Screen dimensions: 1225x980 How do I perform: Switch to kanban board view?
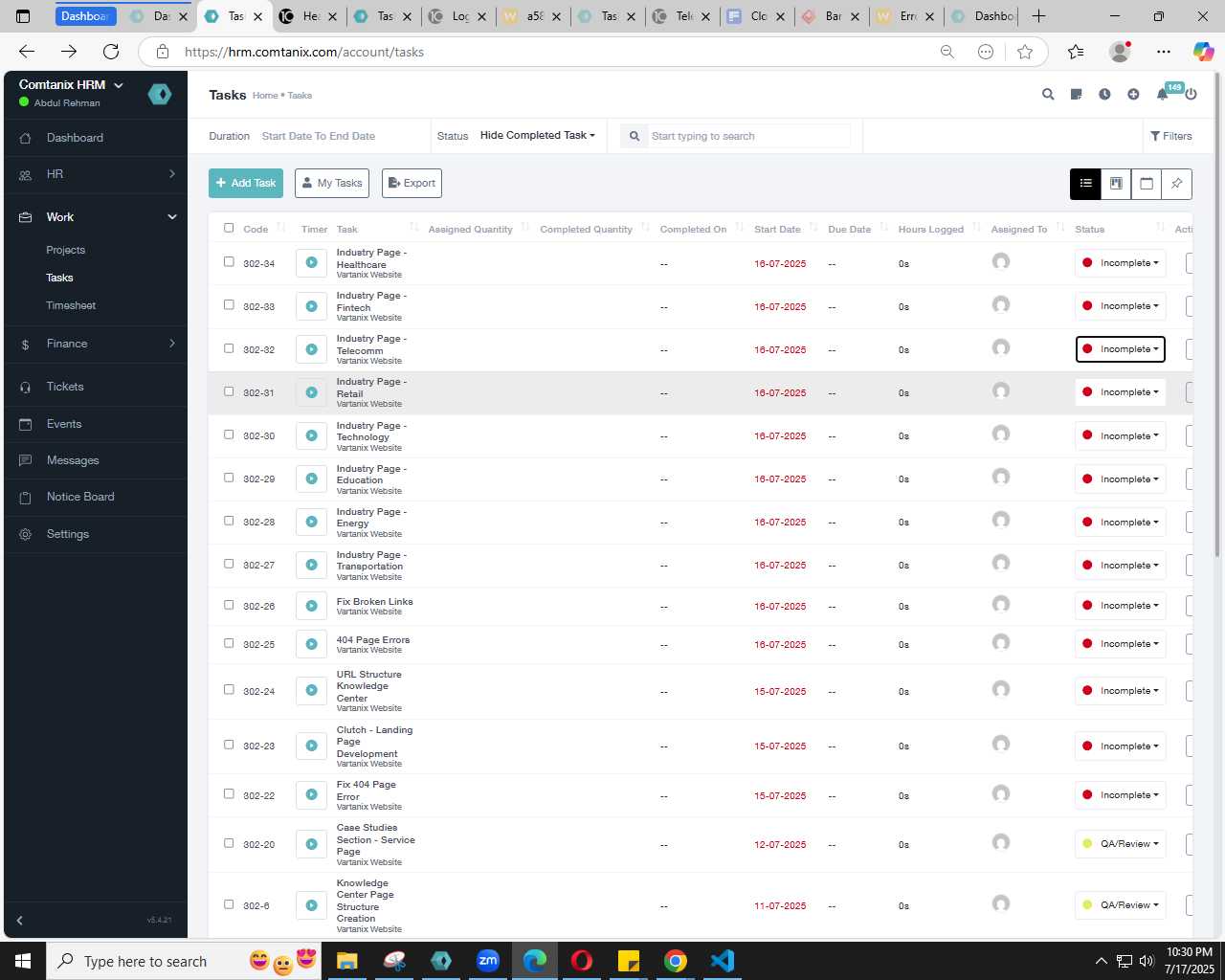pos(1116,184)
